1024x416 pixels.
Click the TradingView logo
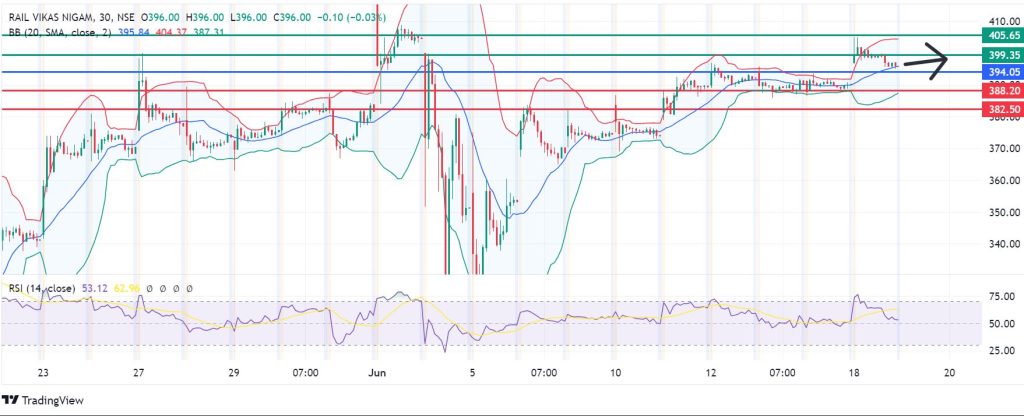click(43, 400)
